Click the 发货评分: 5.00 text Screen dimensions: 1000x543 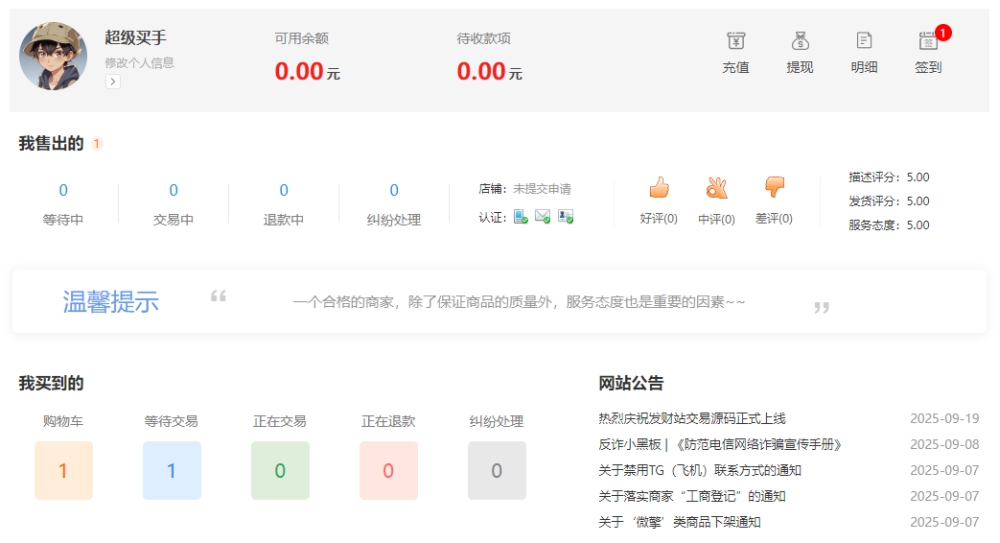tap(889, 201)
